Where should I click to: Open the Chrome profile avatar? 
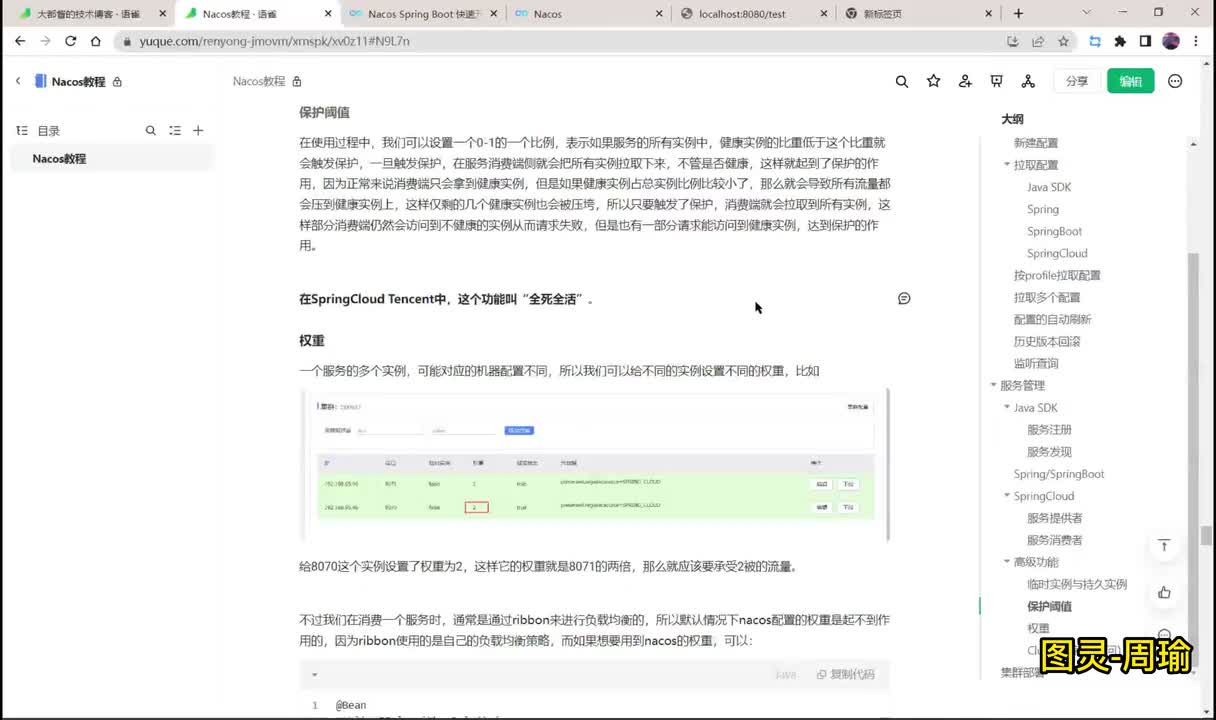1171,41
